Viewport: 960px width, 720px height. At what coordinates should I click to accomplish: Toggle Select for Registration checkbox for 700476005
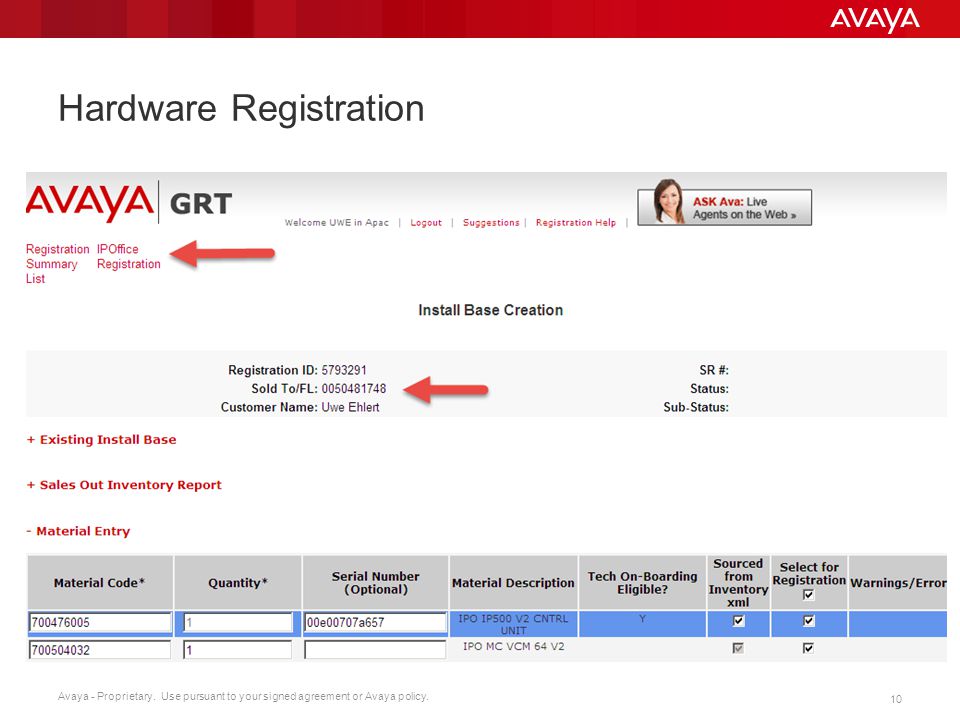click(808, 621)
